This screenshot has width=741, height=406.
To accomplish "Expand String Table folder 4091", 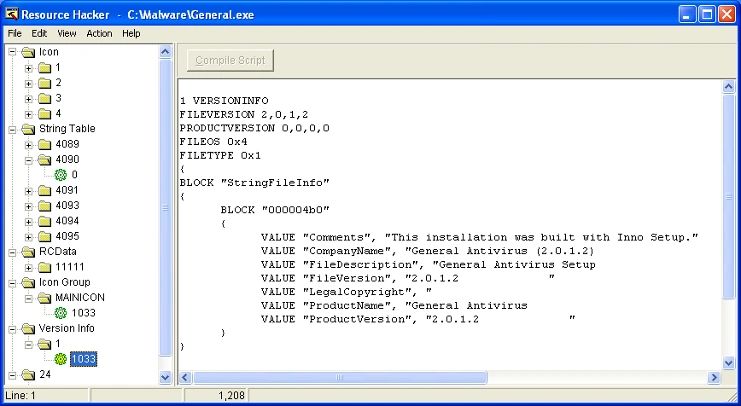I will click(x=29, y=191).
